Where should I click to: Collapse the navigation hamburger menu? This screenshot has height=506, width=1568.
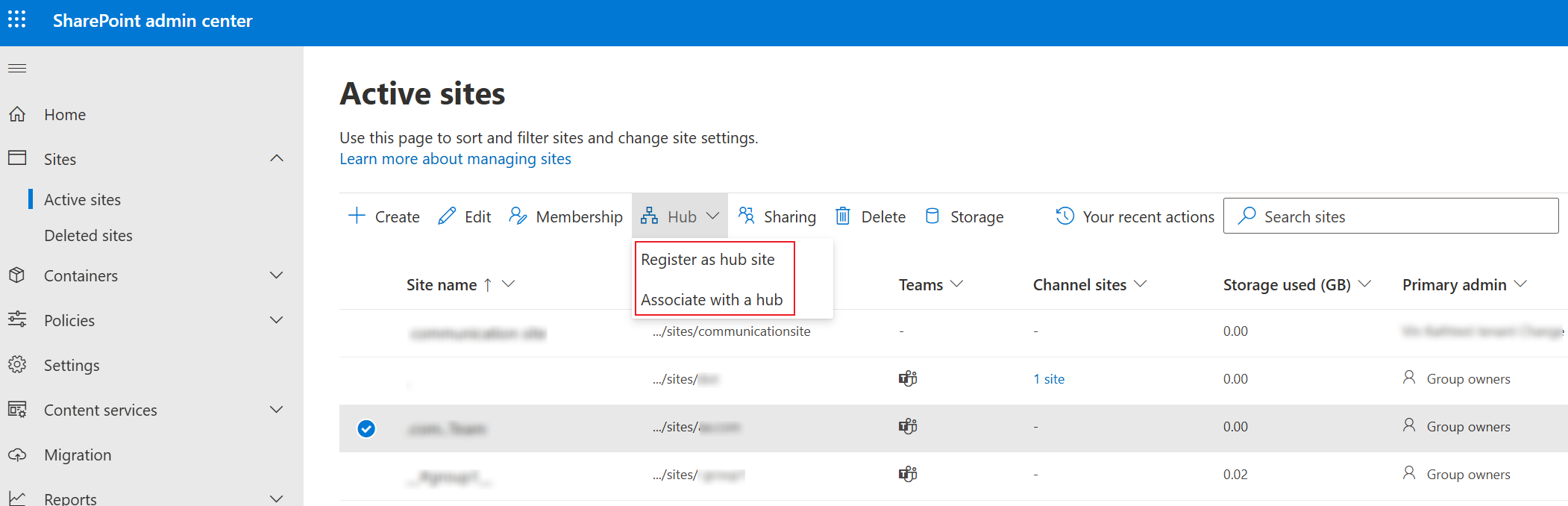[17, 69]
